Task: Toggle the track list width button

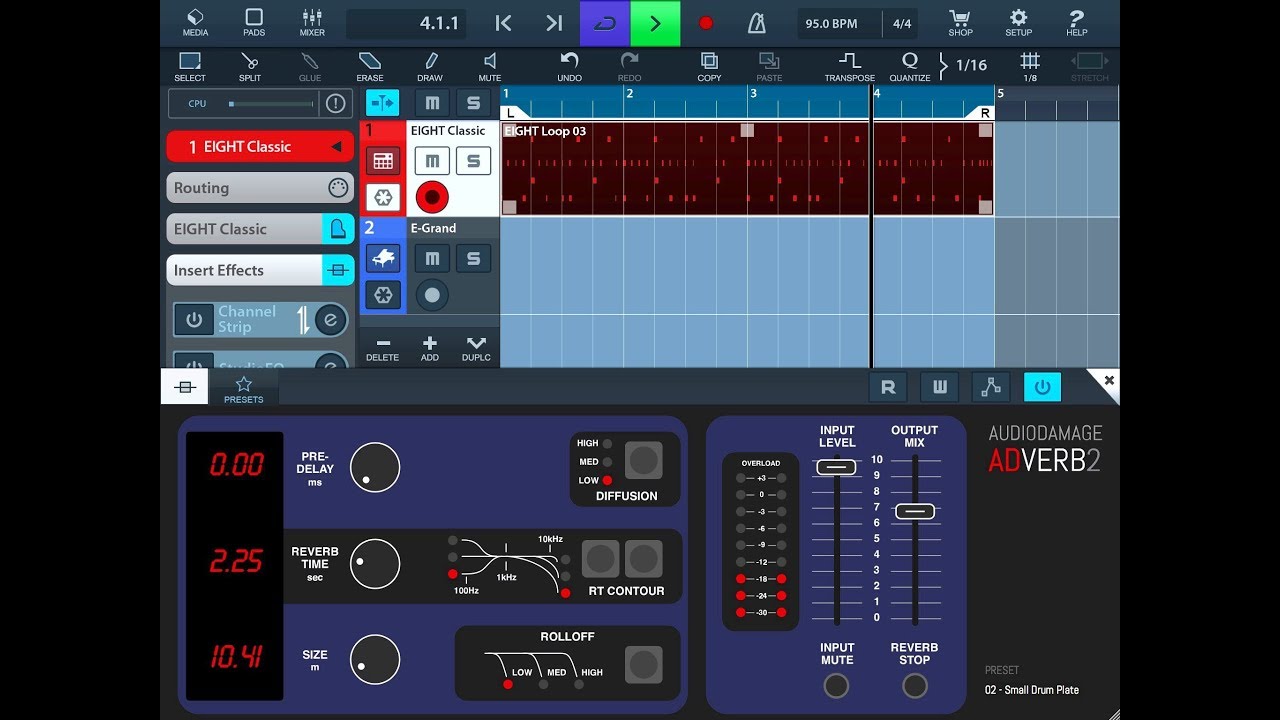Action: [x=382, y=103]
